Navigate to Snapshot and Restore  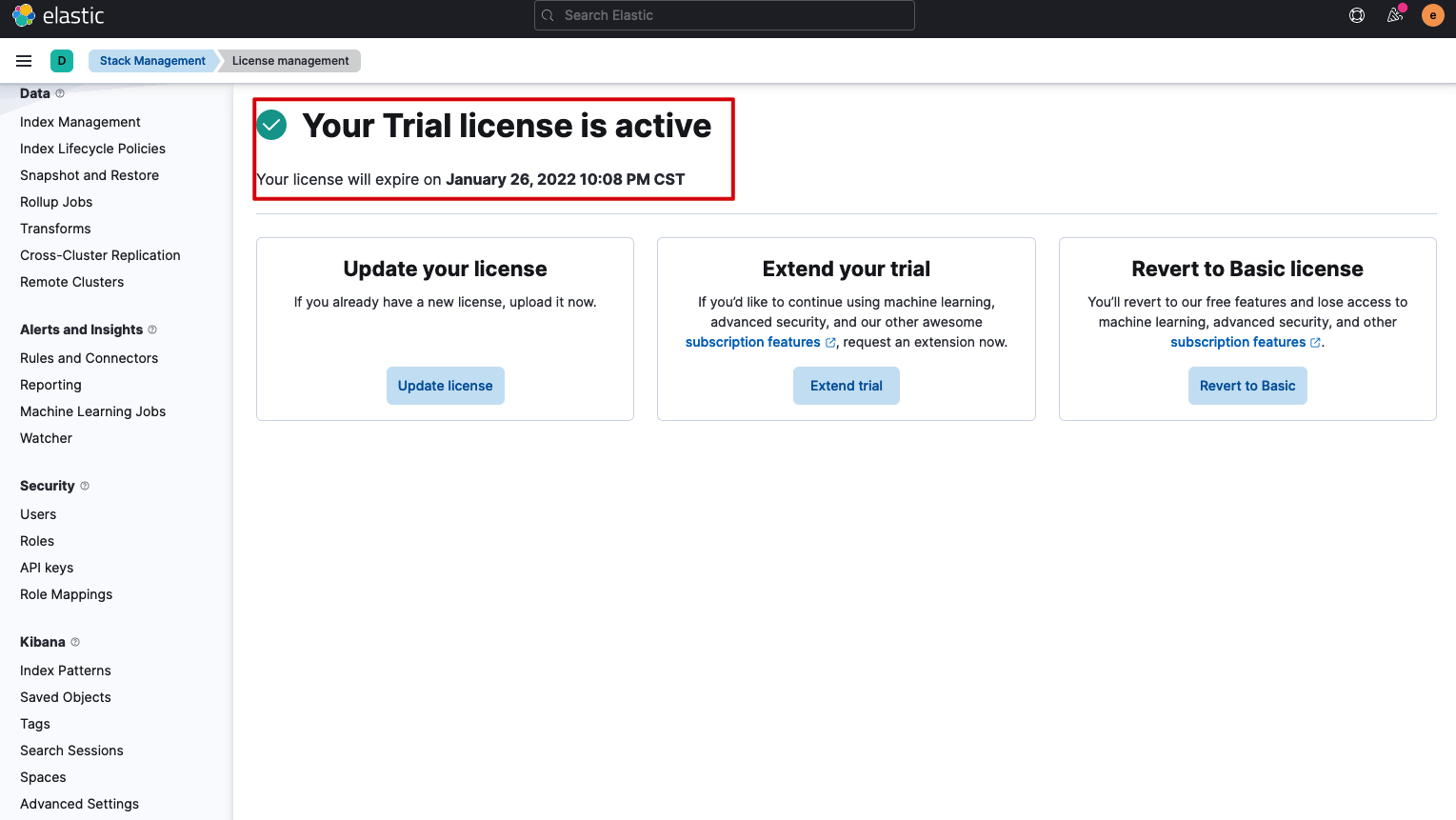pyautogui.click(x=90, y=175)
